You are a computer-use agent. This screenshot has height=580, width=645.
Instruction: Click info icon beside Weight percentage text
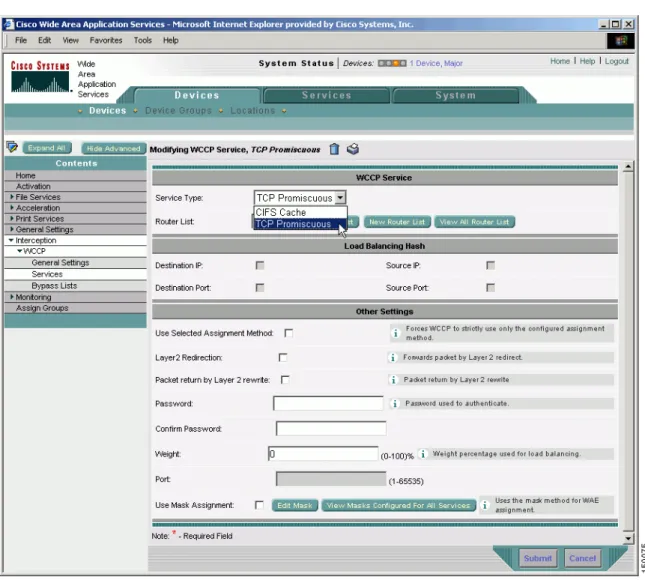click(422, 454)
